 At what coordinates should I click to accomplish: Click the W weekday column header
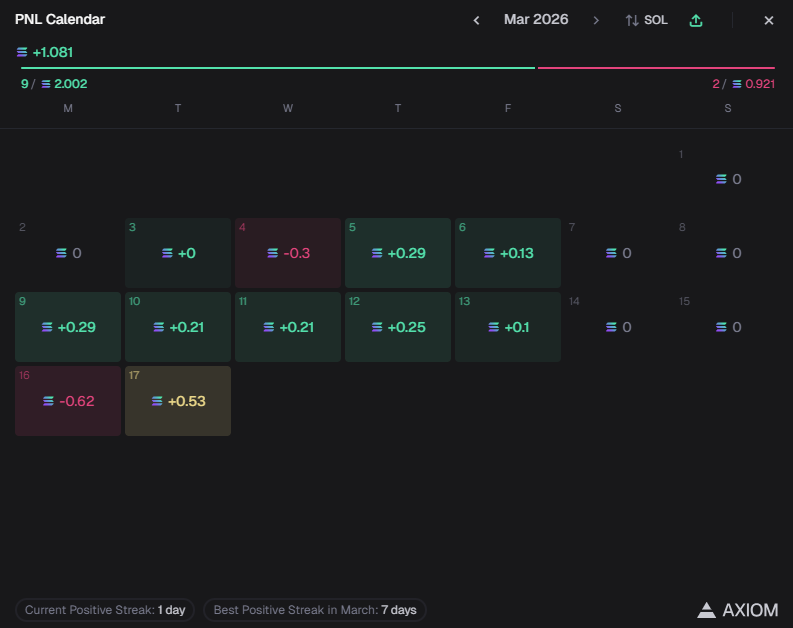pos(288,108)
